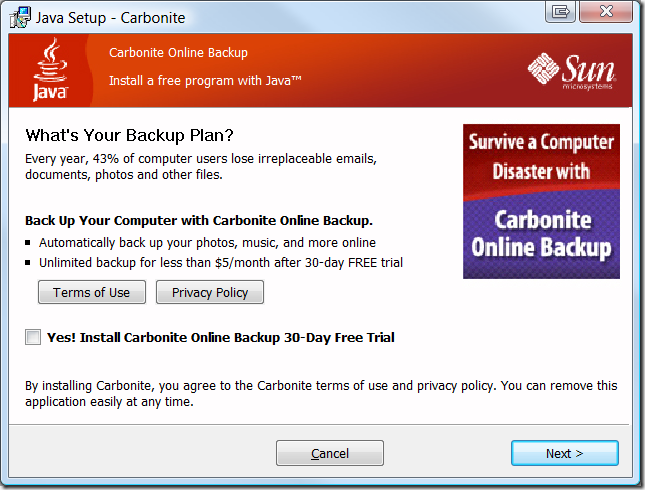Click 'Install a free program with Java' subtitle
The width and height of the screenshot is (645, 490).
point(205,79)
